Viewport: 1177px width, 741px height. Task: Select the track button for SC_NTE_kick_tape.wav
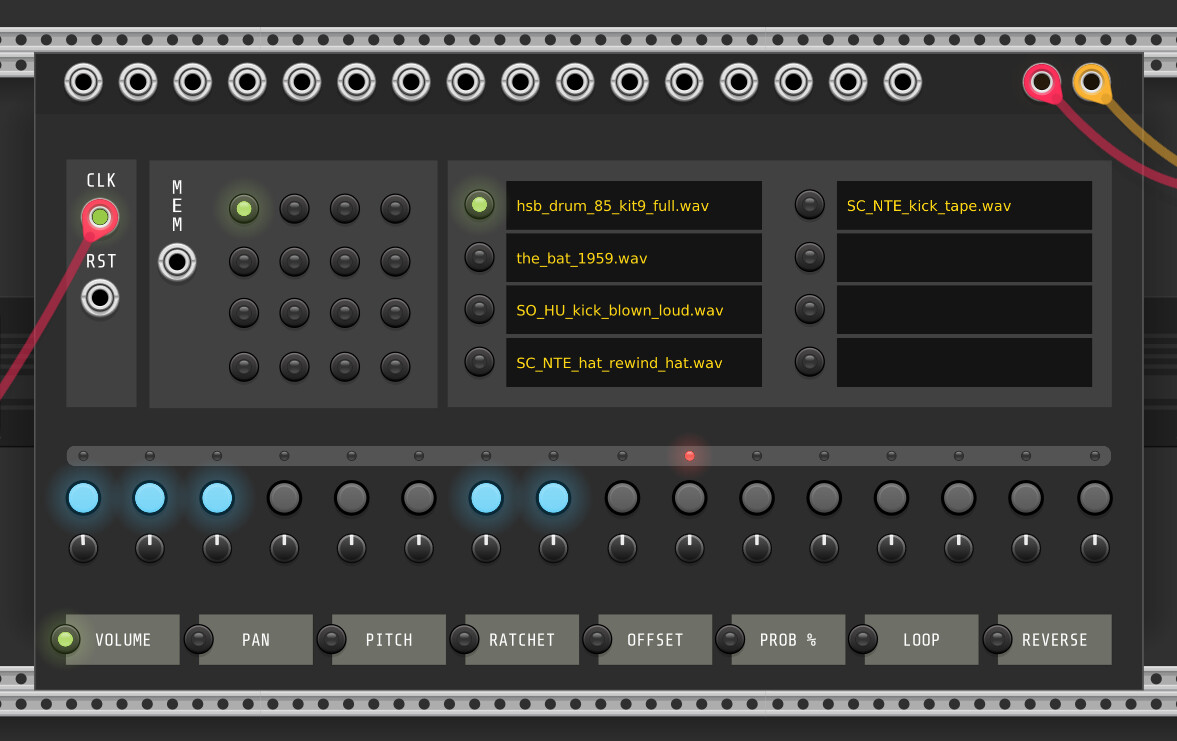809,205
